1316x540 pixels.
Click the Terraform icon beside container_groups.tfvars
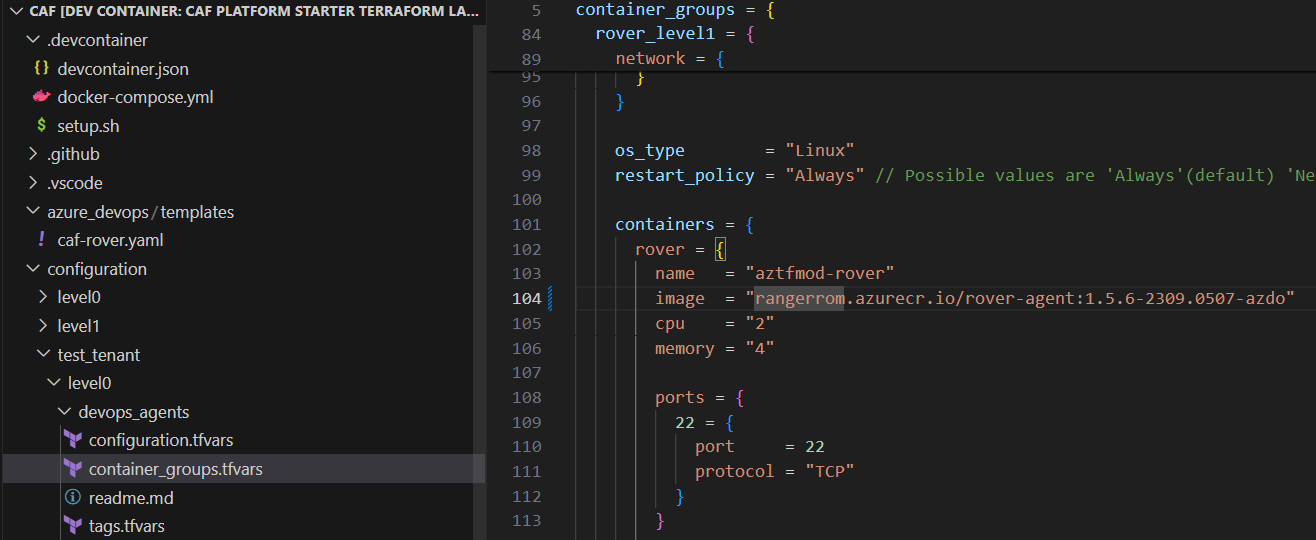(x=72, y=469)
